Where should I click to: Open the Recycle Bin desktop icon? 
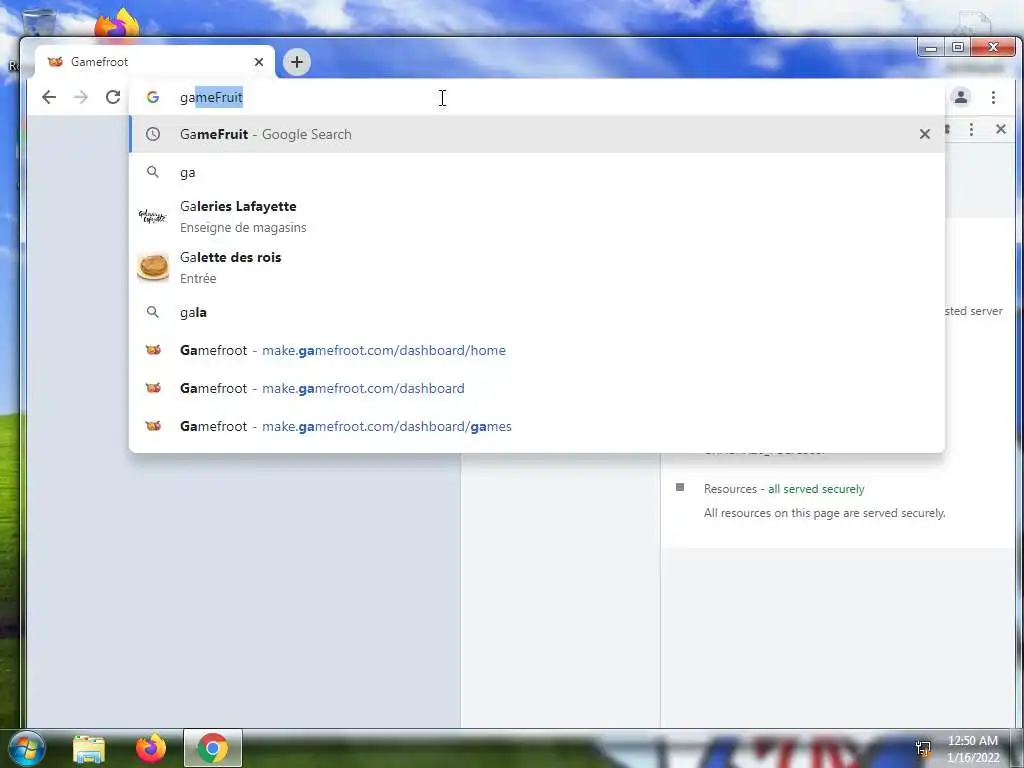tap(39, 25)
